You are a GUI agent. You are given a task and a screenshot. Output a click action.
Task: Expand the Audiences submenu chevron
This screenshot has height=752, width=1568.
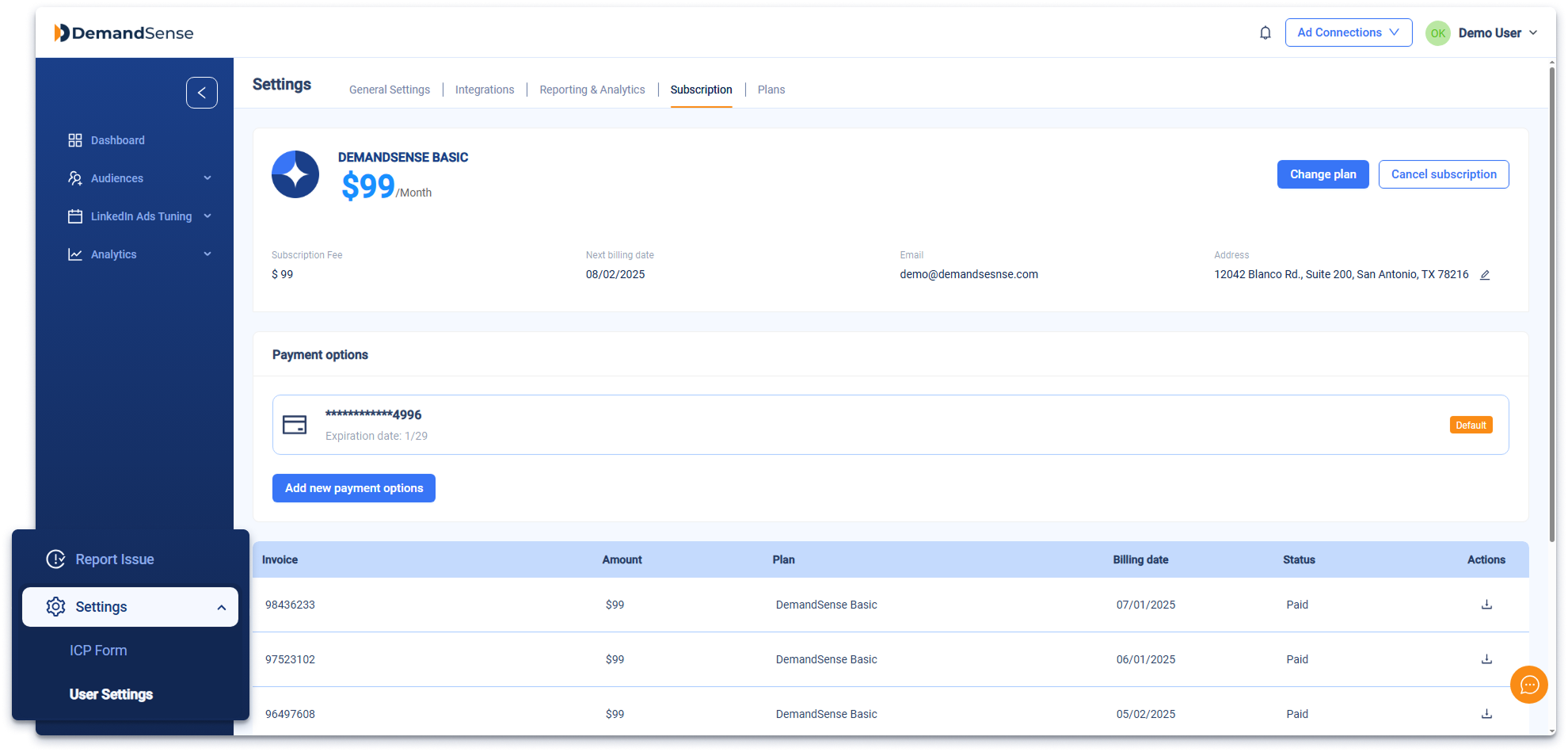pyautogui.click(x=207, y=178)
